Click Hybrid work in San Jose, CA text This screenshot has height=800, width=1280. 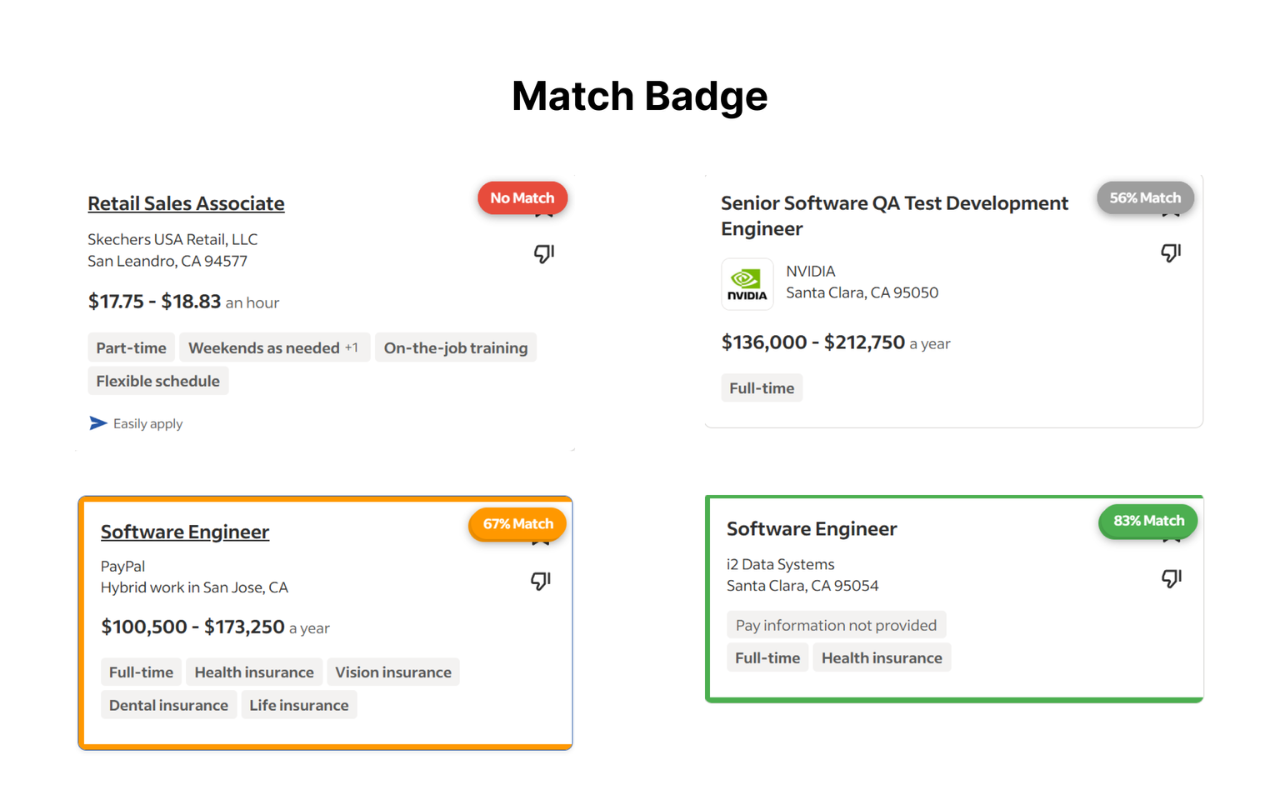pos(194,588)
